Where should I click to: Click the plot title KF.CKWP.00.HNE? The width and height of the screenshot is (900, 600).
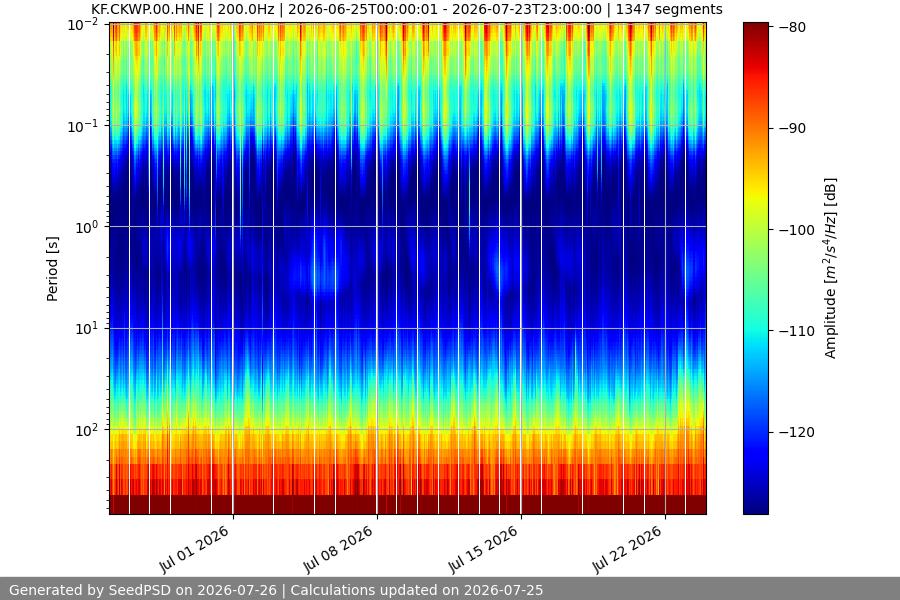[x=406, y=9]
